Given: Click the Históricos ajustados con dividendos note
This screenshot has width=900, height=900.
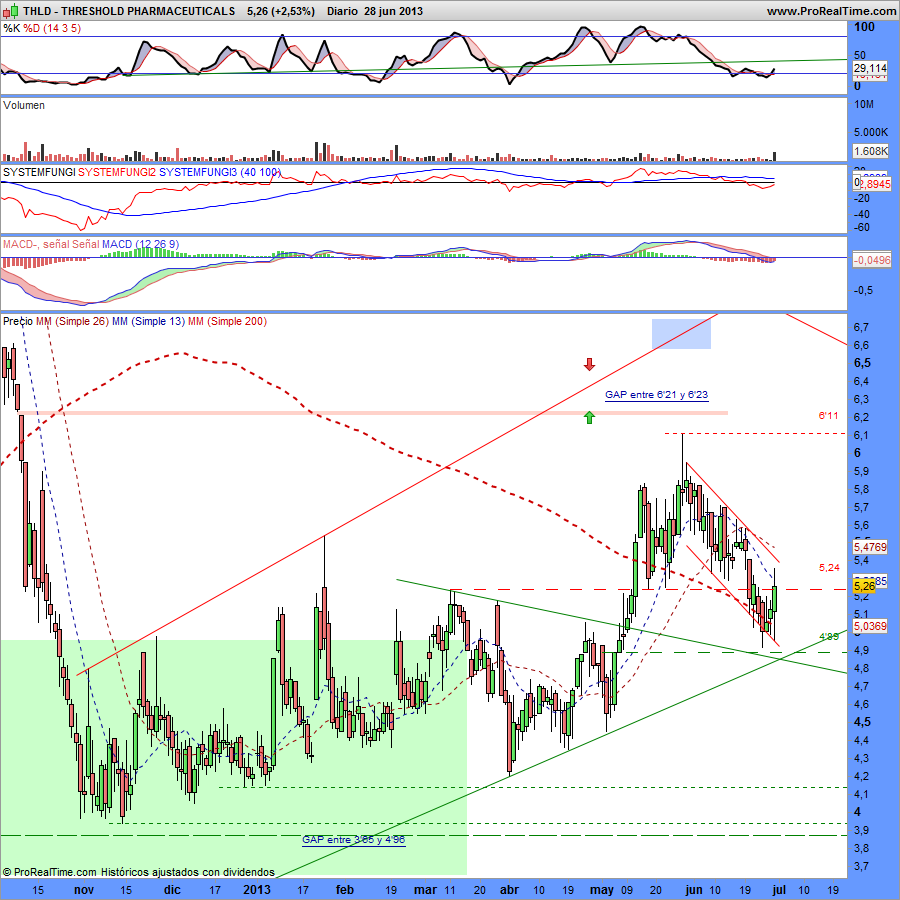Looking at the screenshot, I should [x=188, y=872].
